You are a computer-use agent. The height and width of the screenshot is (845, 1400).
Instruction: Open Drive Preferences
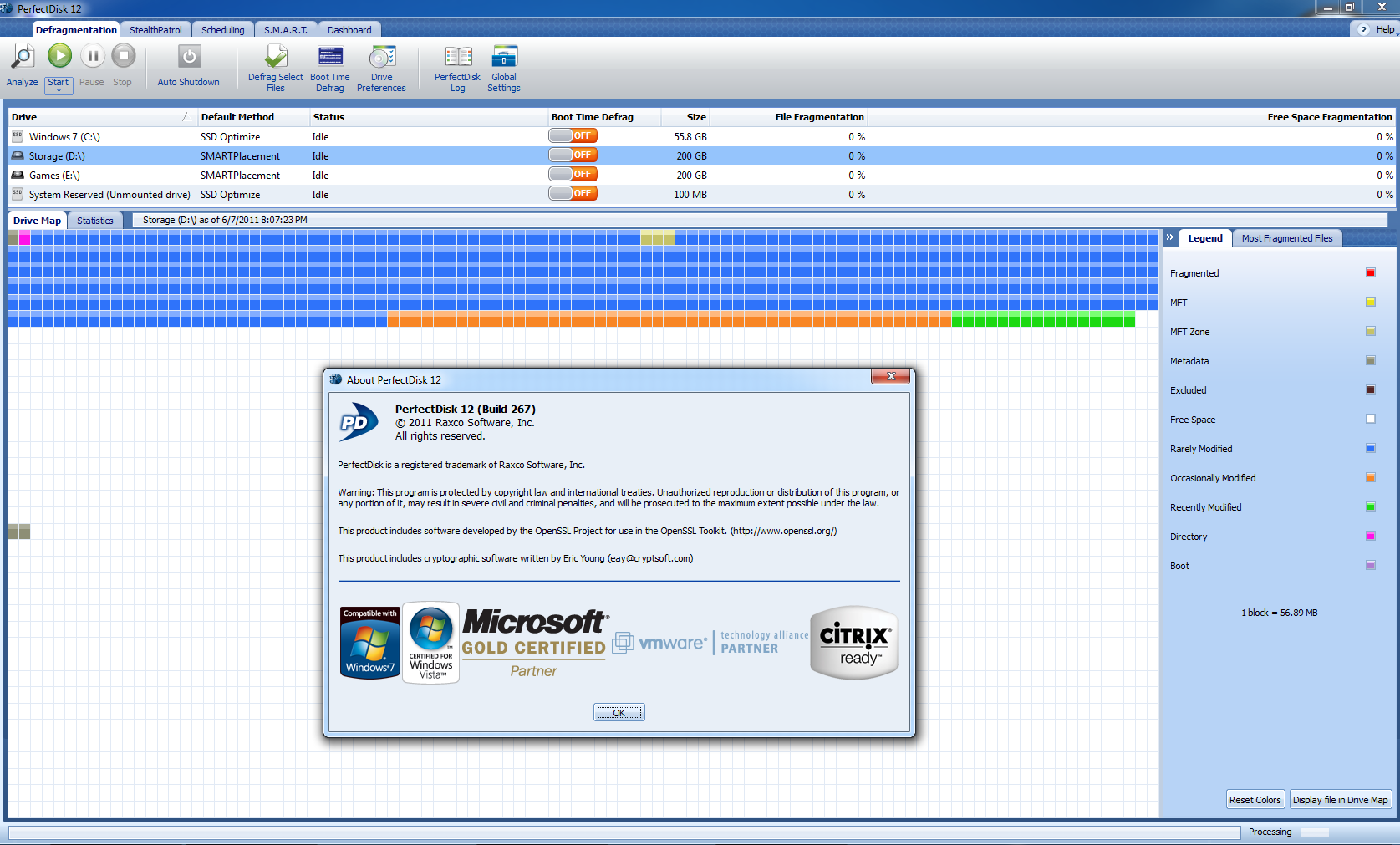click(x=381, y=58)
